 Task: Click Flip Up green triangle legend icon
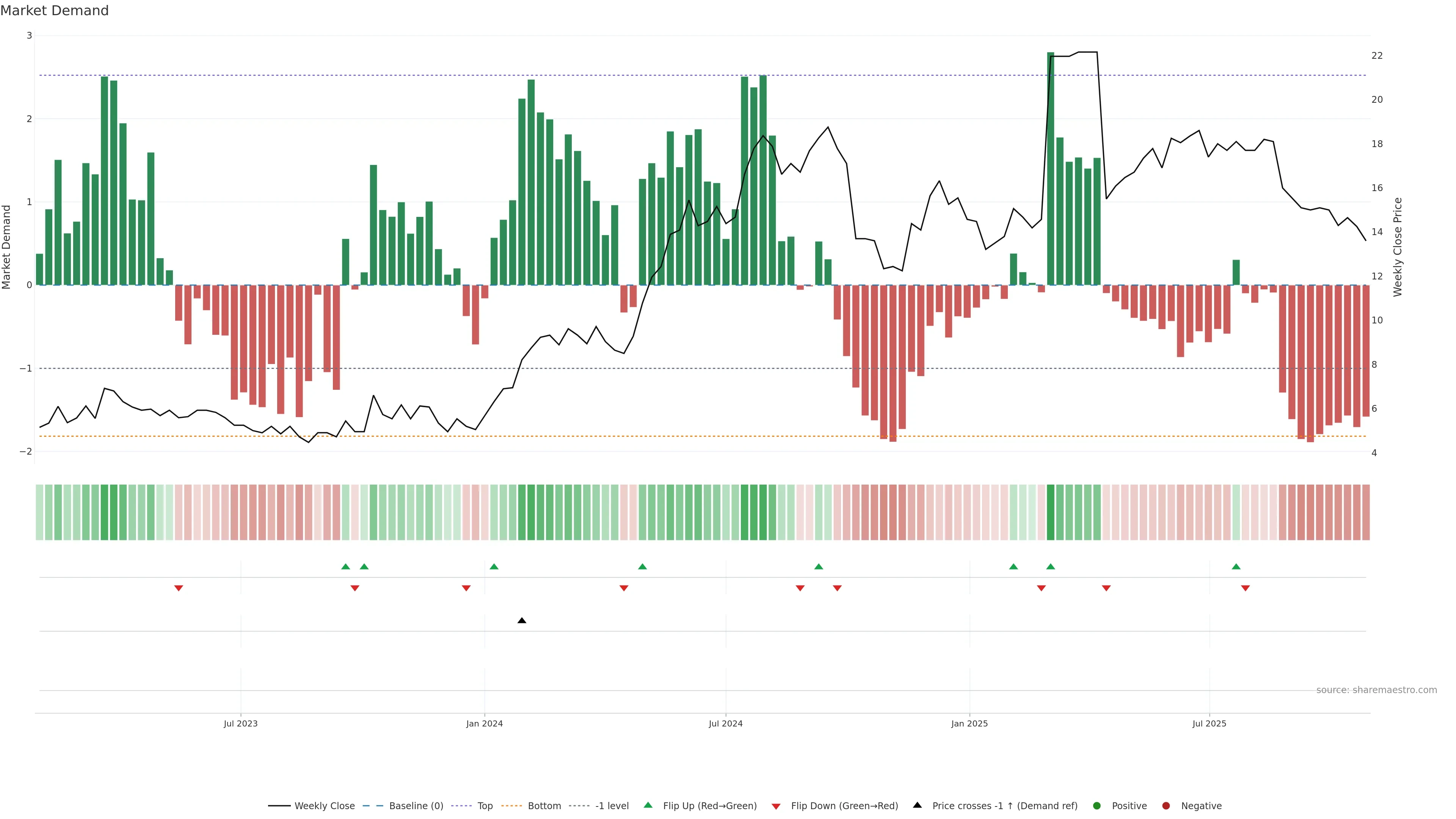coord(648,805)
